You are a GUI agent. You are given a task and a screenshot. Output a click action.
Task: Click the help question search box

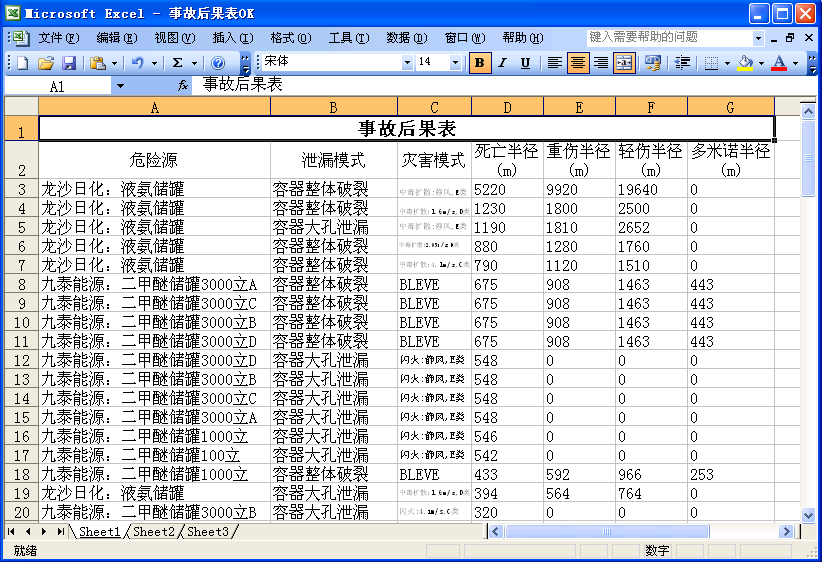(668, 37)
